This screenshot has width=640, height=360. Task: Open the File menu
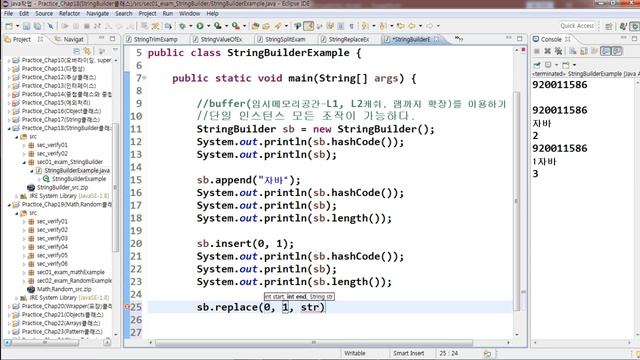click(8, 13)
